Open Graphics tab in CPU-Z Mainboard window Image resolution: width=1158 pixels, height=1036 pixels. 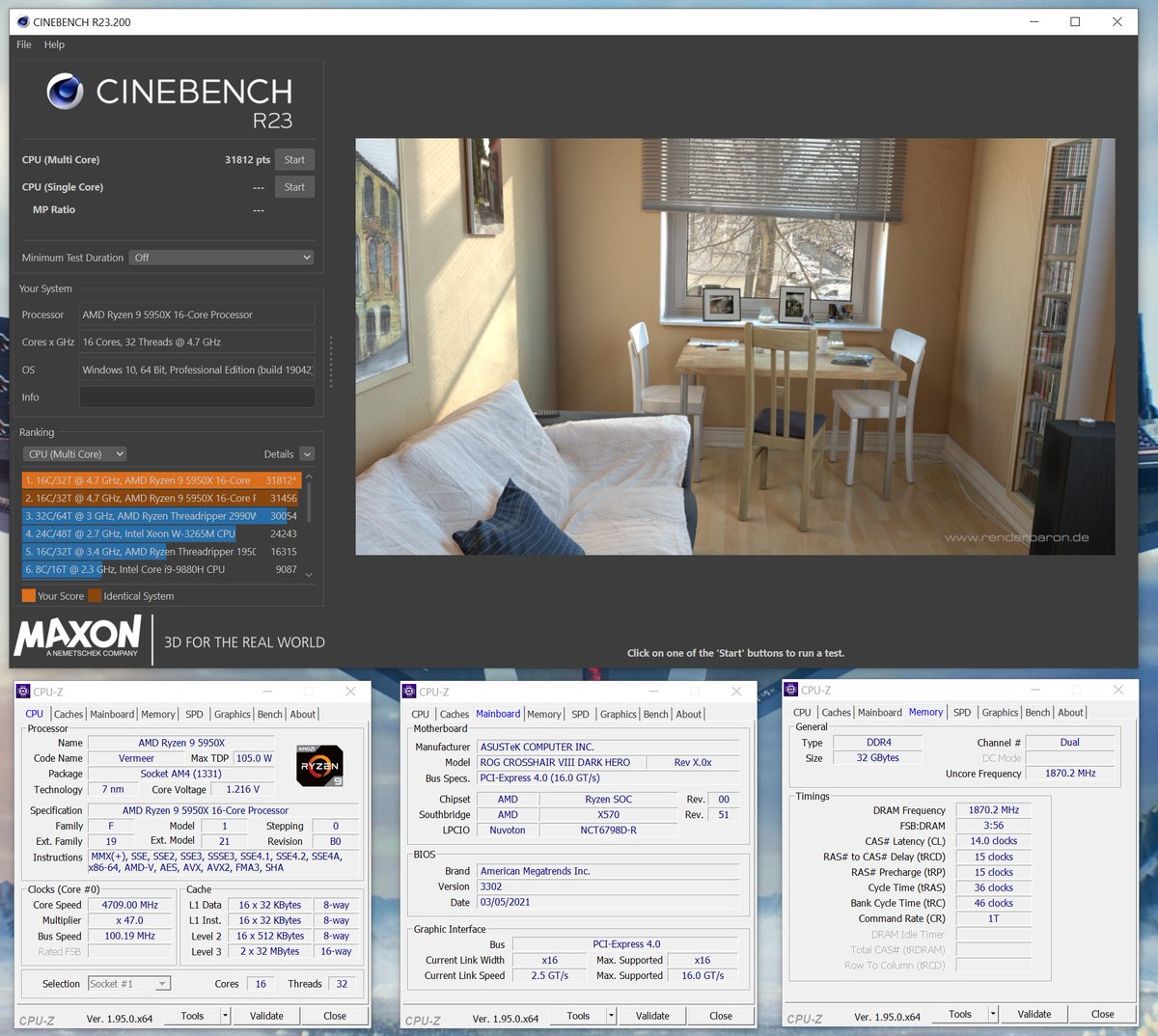618,715
